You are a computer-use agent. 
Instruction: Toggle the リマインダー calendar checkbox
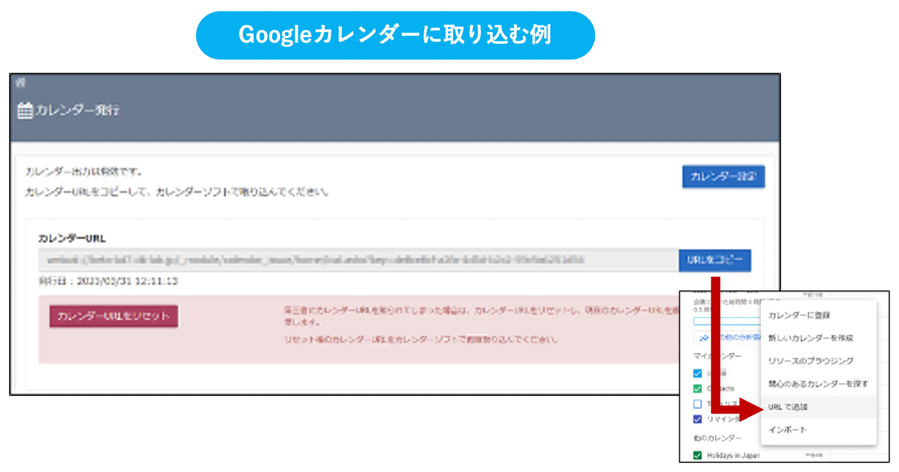(x=697, y=419)
